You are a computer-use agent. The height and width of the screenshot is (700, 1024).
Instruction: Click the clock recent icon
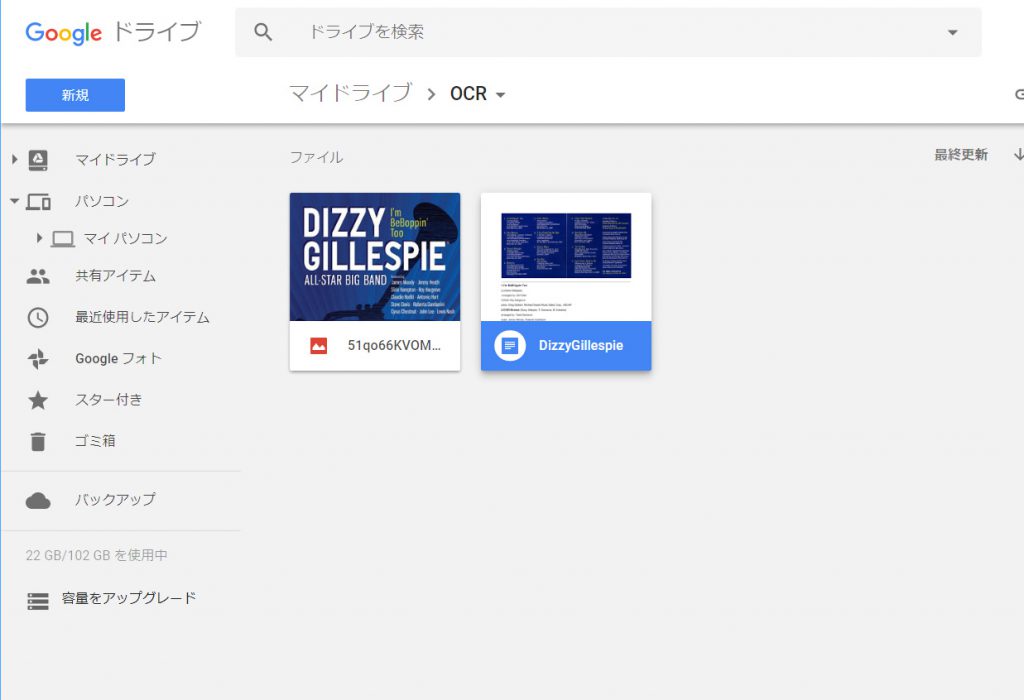coord(38,318)
